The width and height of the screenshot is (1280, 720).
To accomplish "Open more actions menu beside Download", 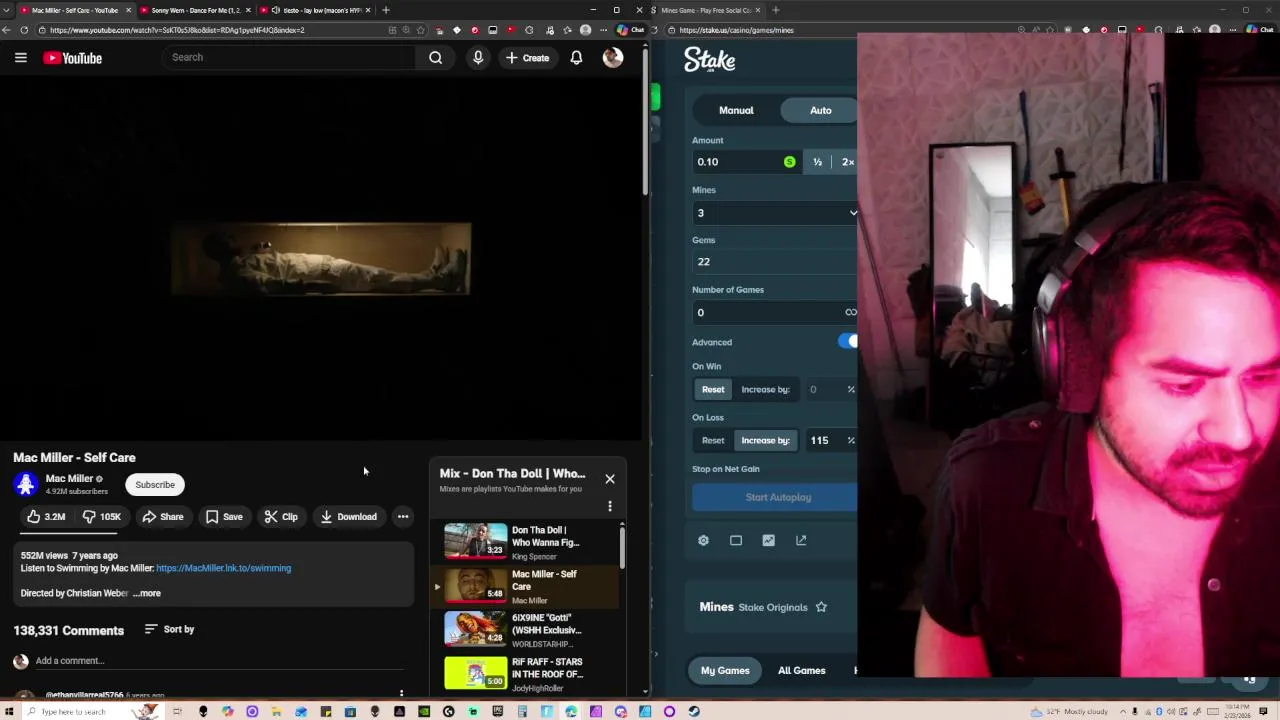I will (x=403, y=517).
